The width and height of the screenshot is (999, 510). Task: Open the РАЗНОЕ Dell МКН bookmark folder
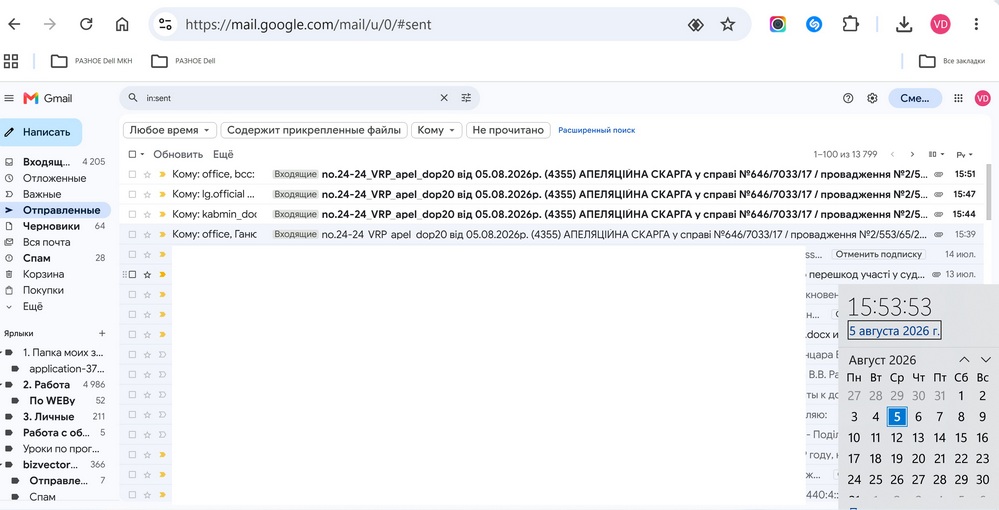pos(92,61)
